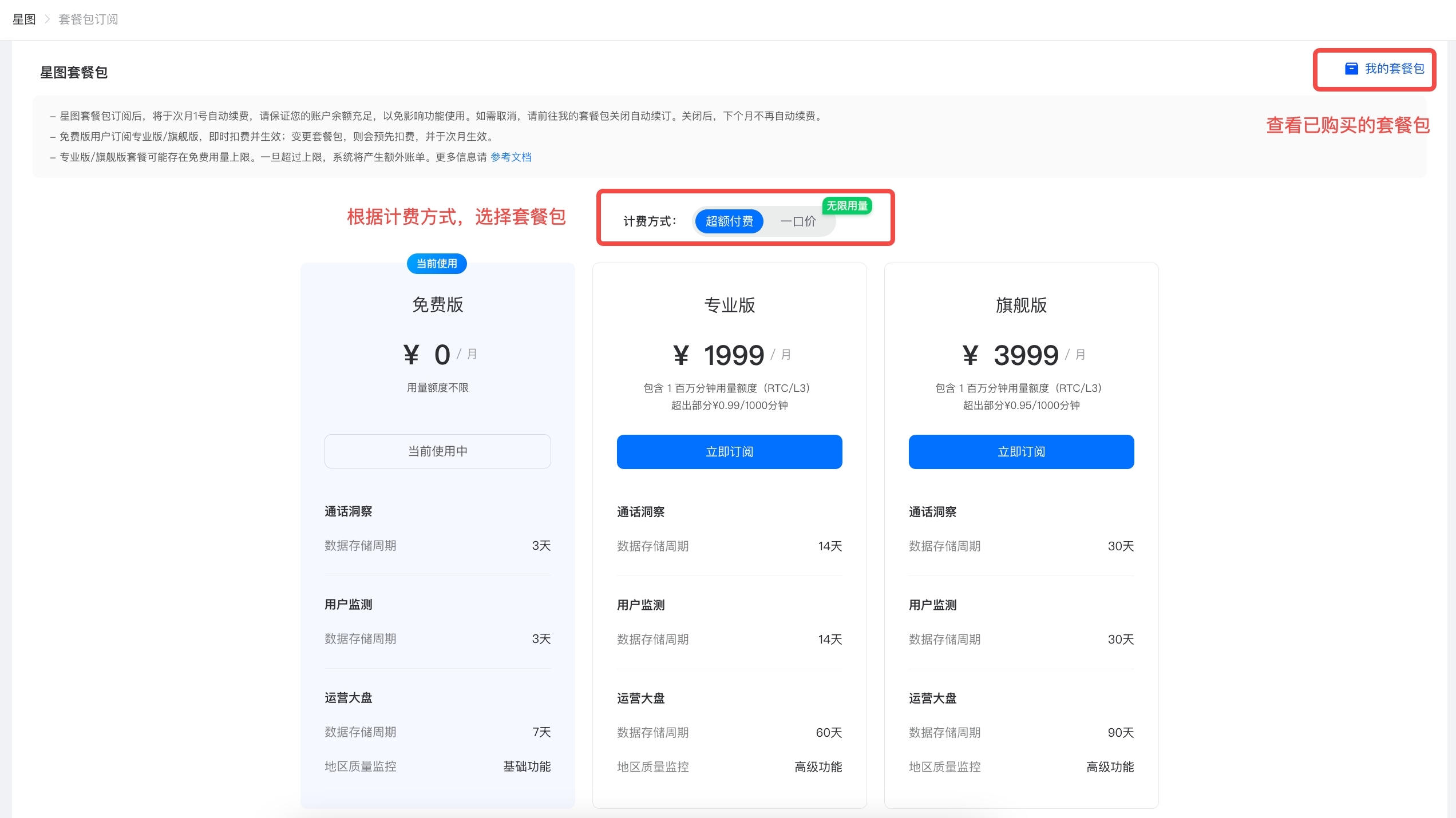Screen dimensions: 1456x818
Task: Click 超出部分¥0.95/1000分钟 text
Action: tap(1021, 406)
